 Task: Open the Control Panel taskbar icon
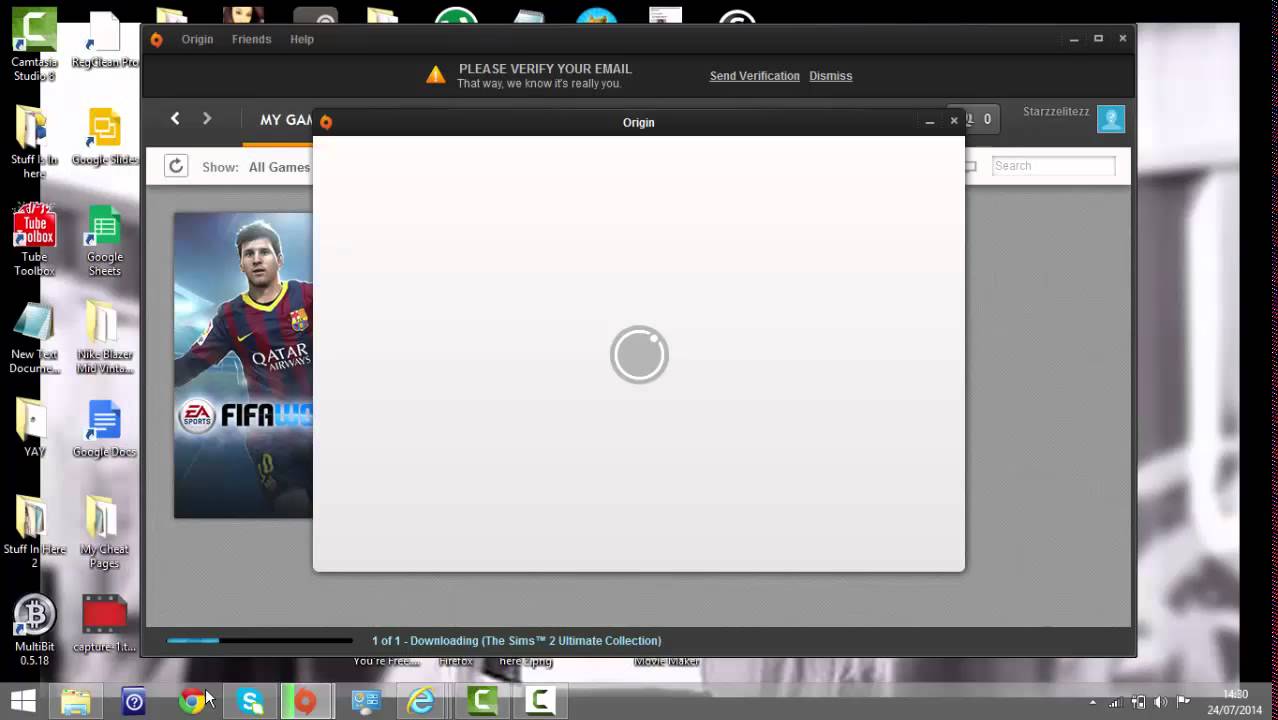(366, 701)
